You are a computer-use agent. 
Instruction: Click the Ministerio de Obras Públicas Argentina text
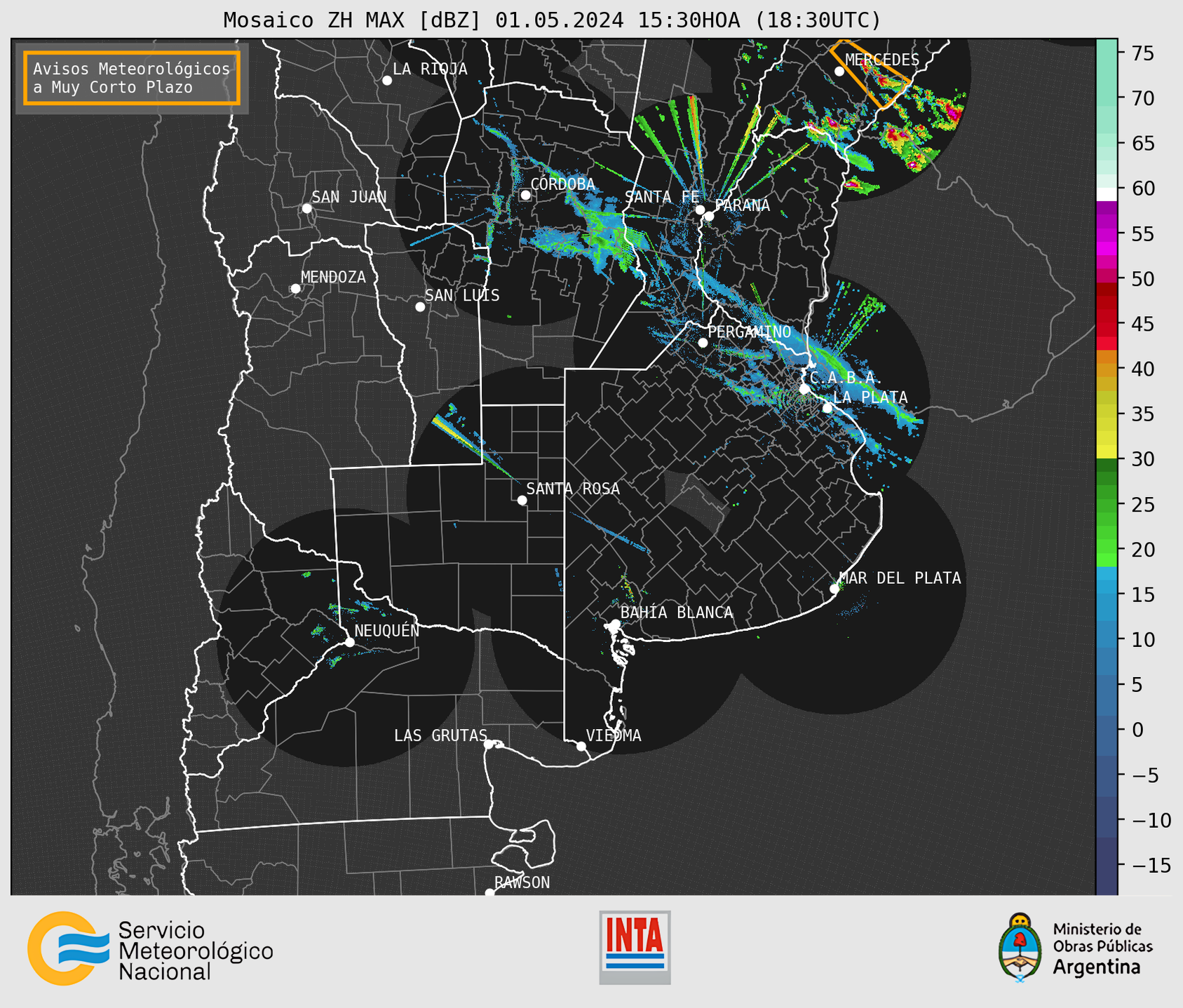coord(1102,948)
